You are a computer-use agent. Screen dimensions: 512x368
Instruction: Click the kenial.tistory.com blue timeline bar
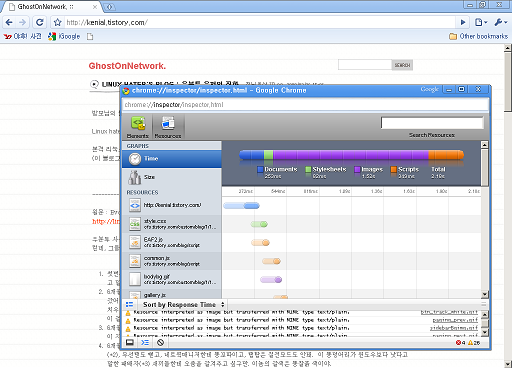tap(241, 206)
